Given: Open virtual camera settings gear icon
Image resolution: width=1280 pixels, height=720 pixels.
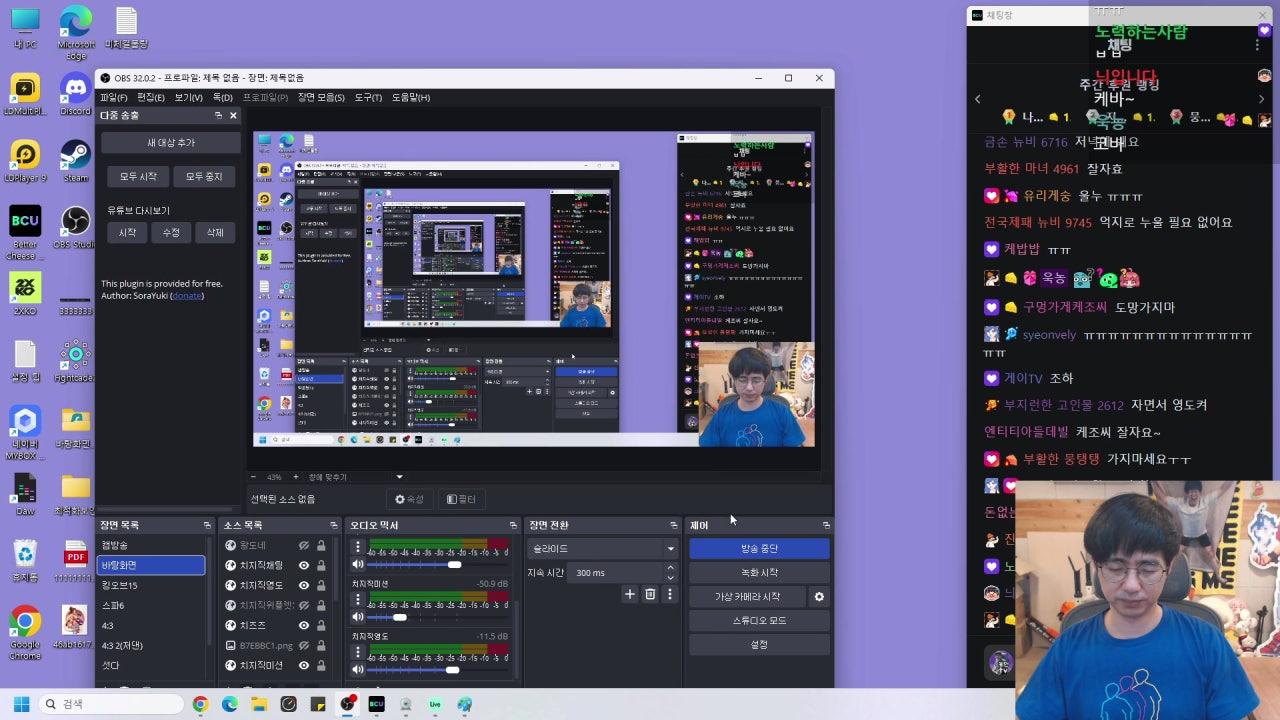Looking at the screenshot, I should (819, 597).
